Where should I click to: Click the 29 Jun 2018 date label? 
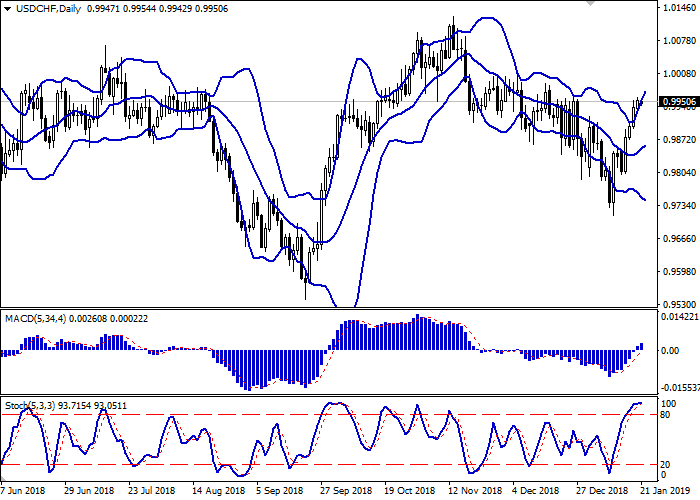click(x=89, y=491)
